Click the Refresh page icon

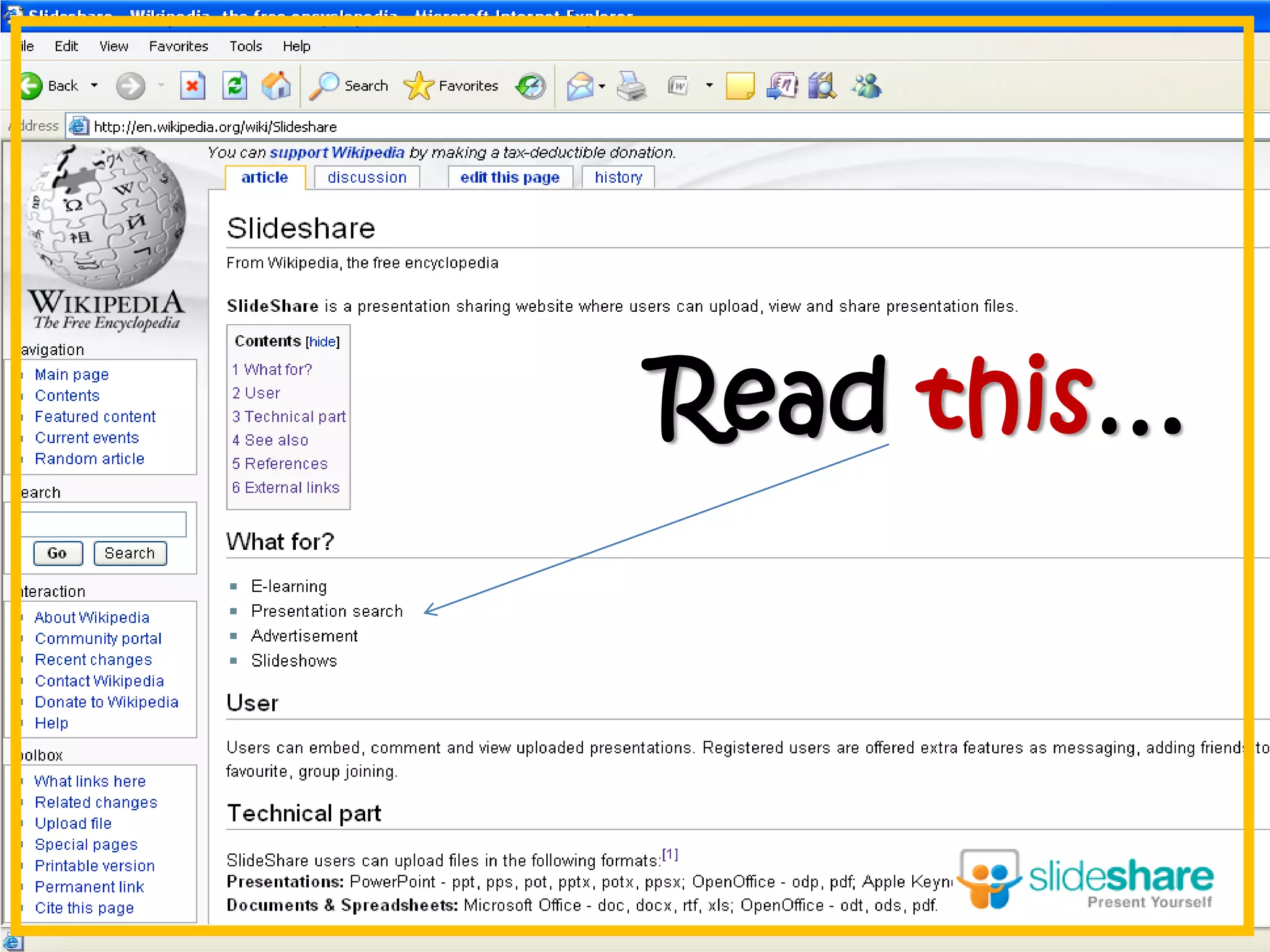click(234, 86)
